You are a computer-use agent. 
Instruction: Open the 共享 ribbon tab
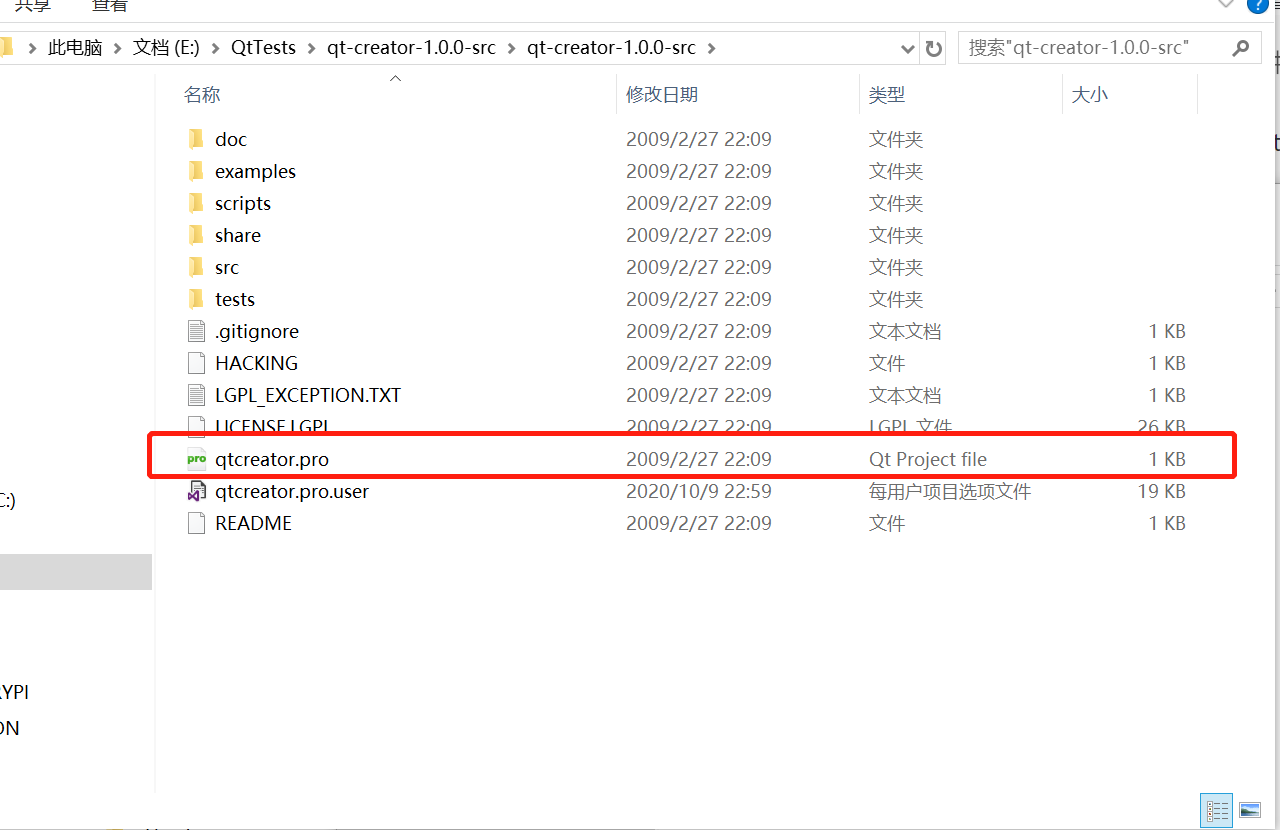click(x=33, y=5)
